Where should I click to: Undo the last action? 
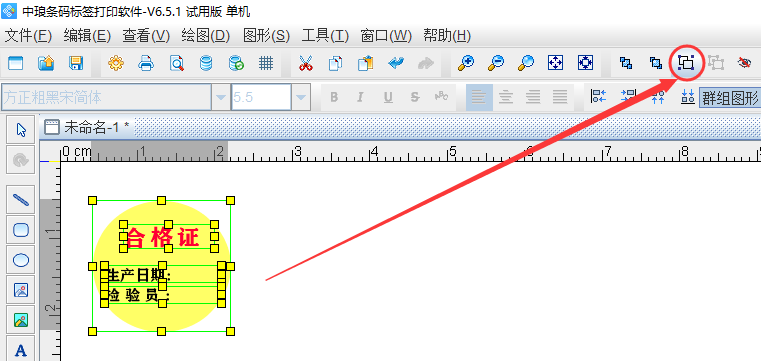coord(396,63)
